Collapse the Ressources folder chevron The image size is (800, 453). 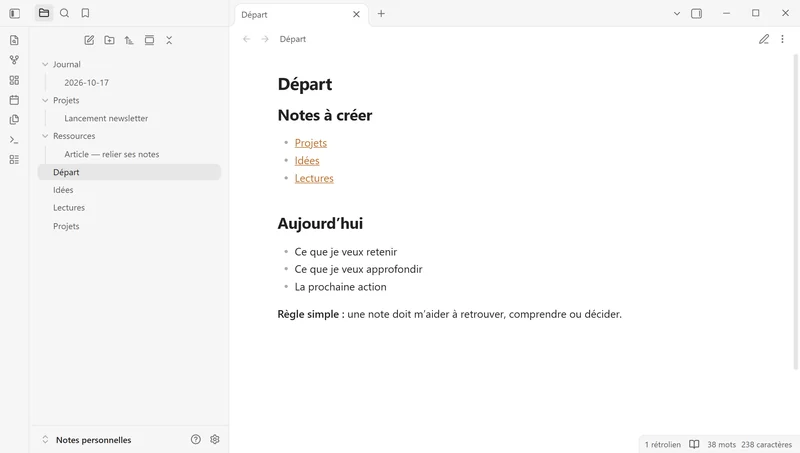(x=45, y=136)
